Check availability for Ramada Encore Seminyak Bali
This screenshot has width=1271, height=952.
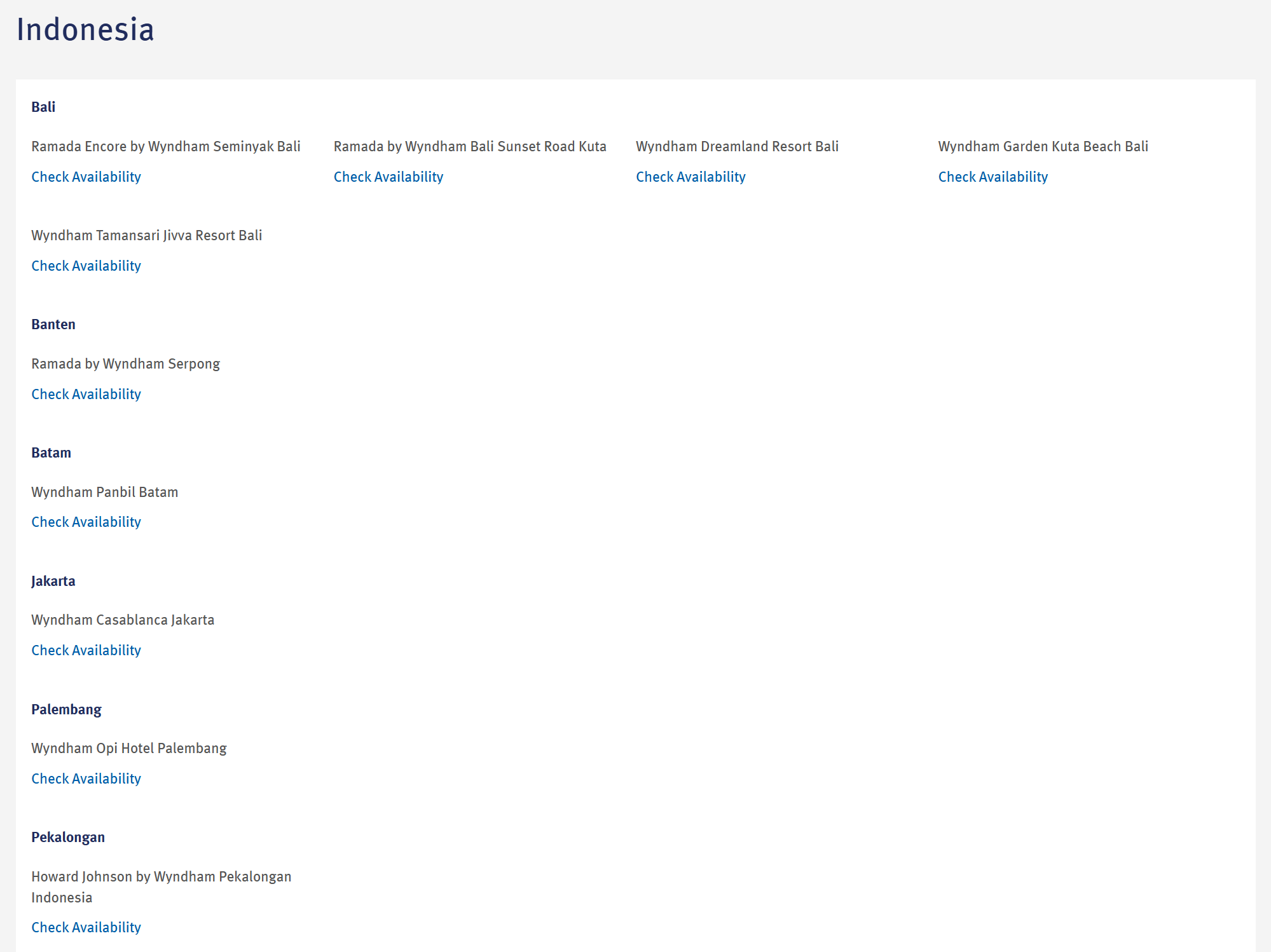[86, 177]
